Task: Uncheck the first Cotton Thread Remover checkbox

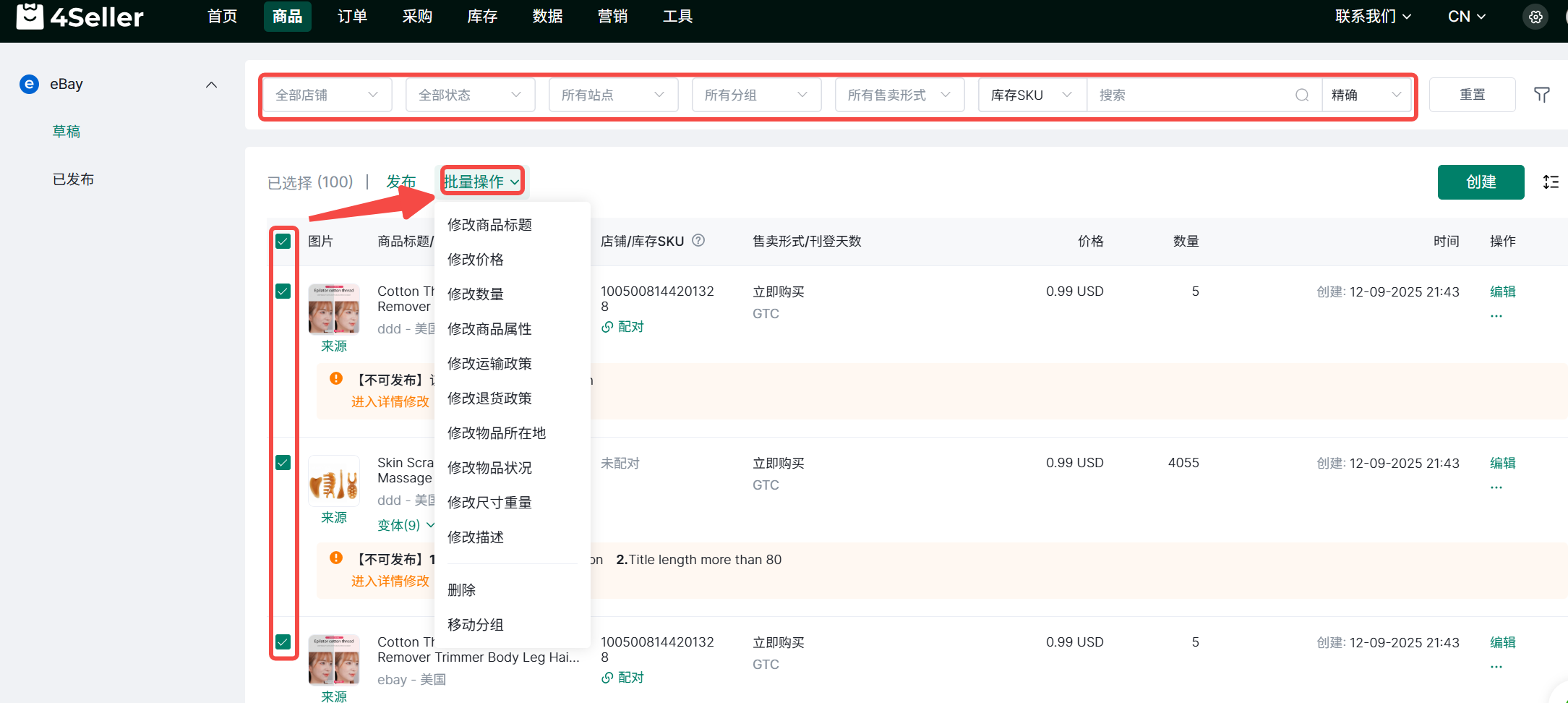Action: [283, 291]
